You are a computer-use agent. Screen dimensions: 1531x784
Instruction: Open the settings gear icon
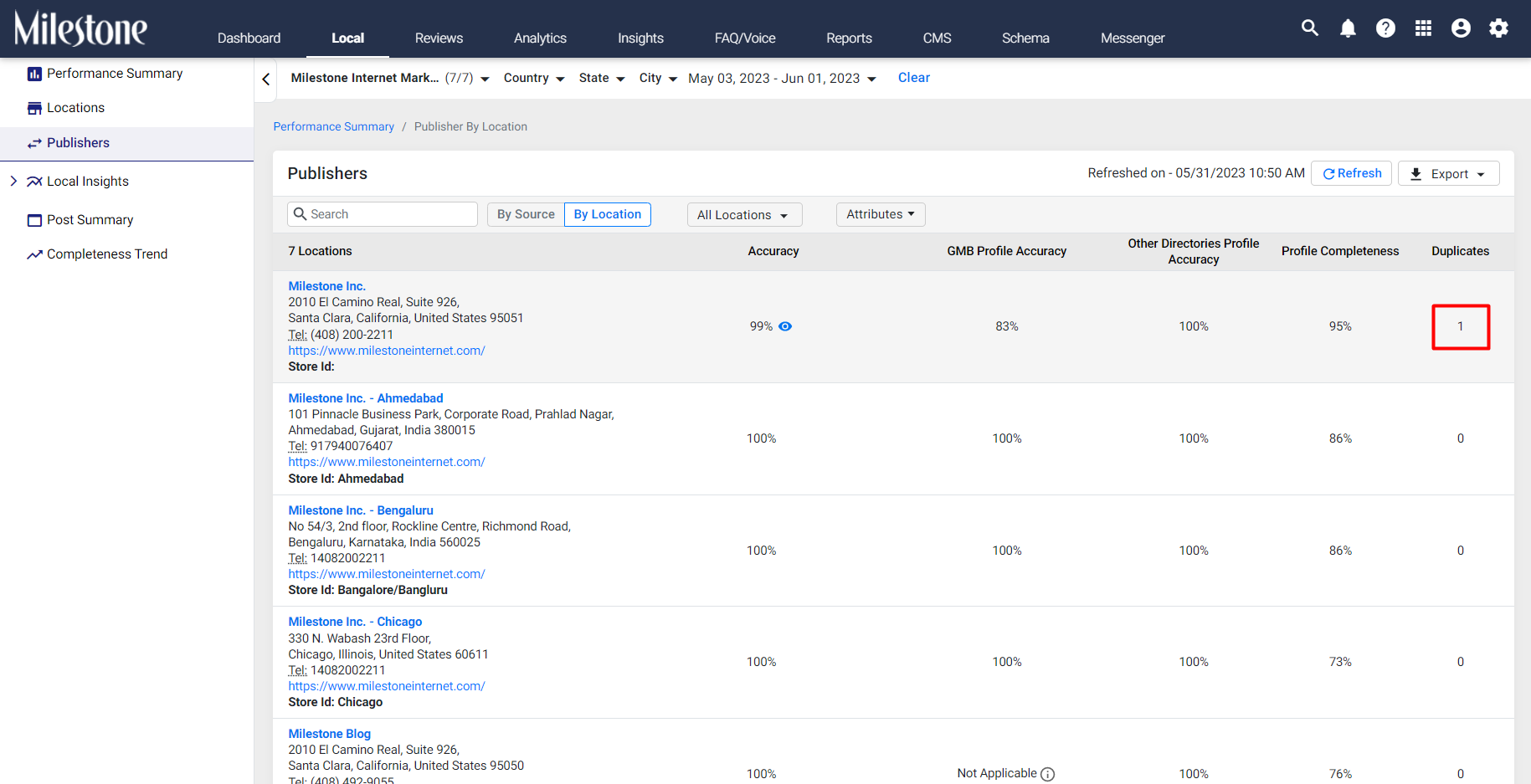click(1498, 28)
